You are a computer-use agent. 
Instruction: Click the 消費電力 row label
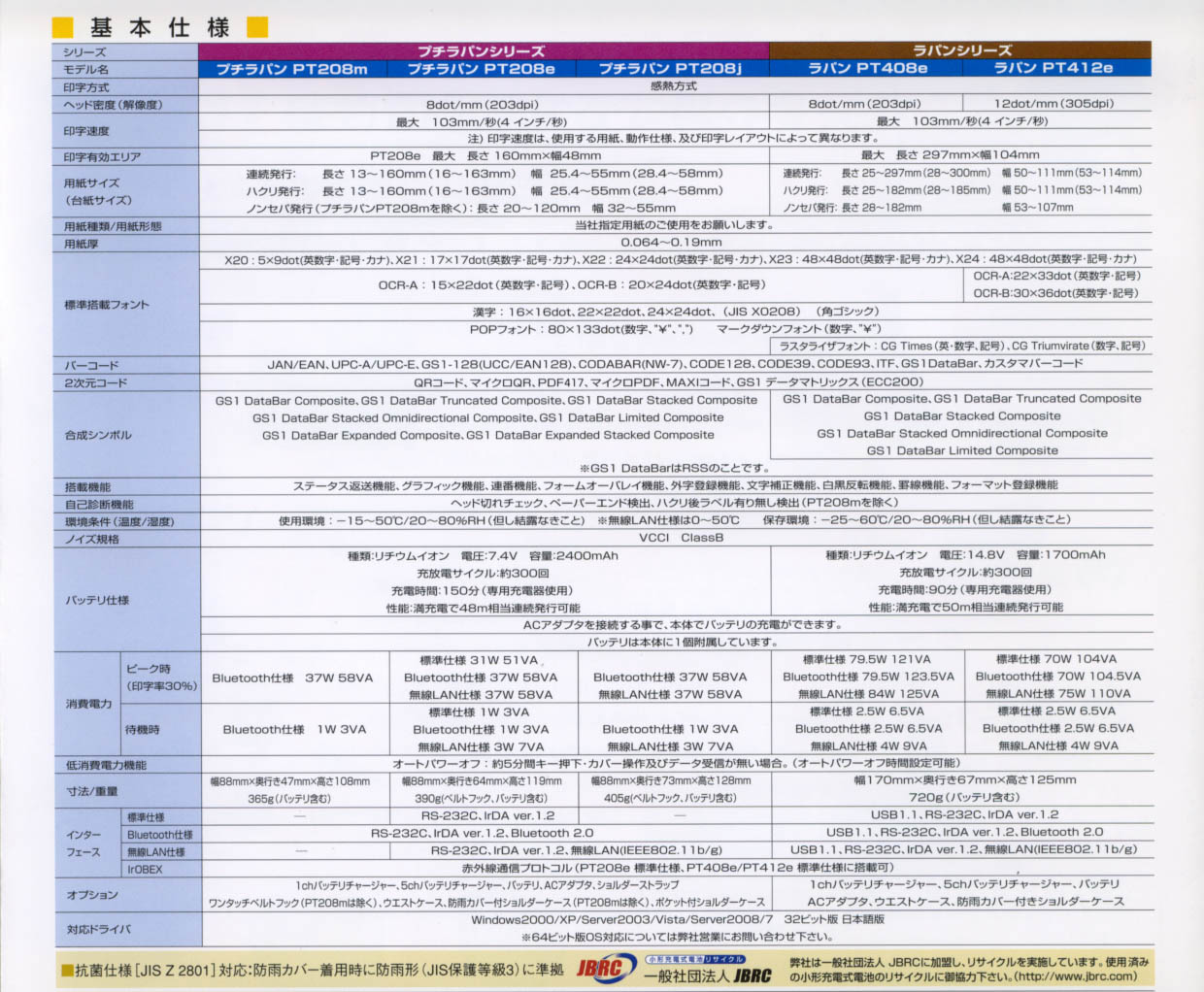[88, 704]
